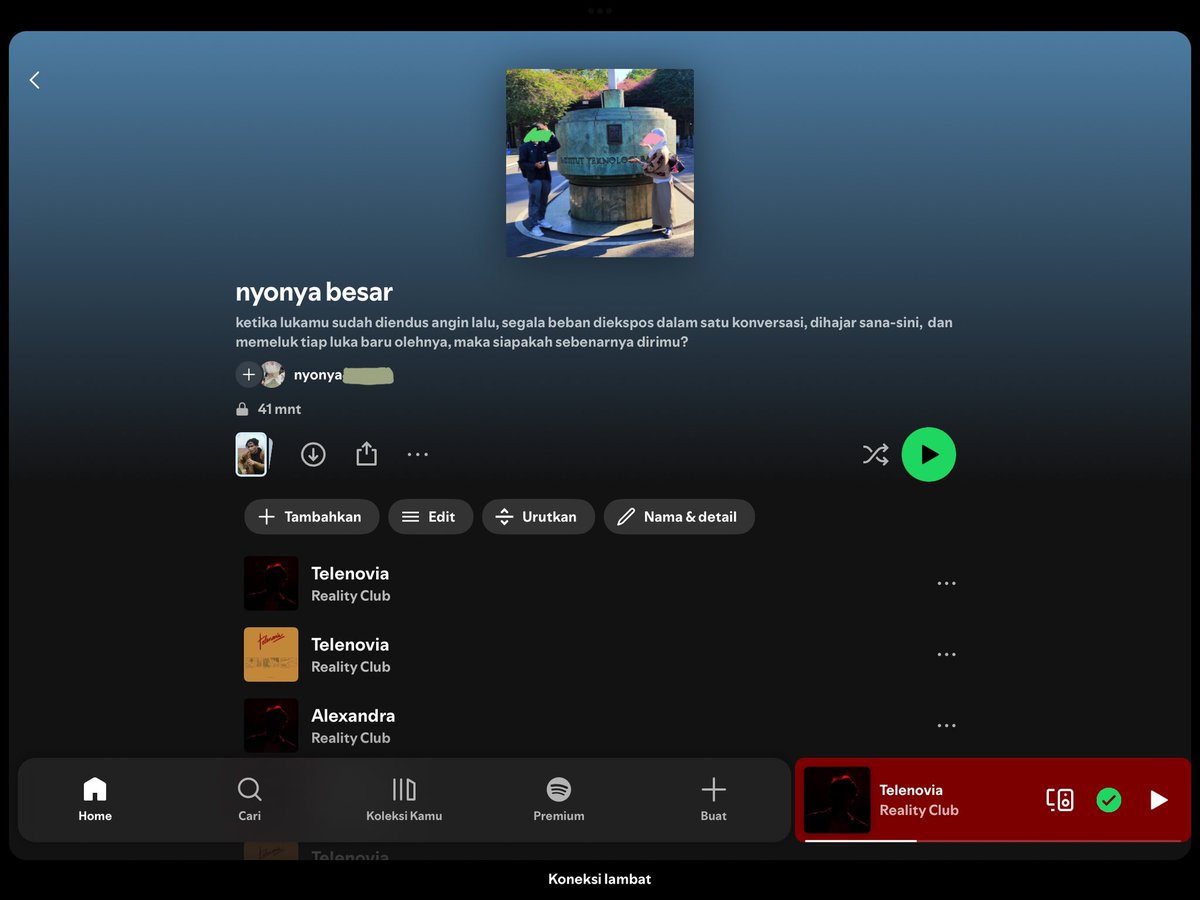The height and width of the screenshot is (900, 1200).
Task: Tap the Koneksi lambat status message
Action: pos(600,879)
